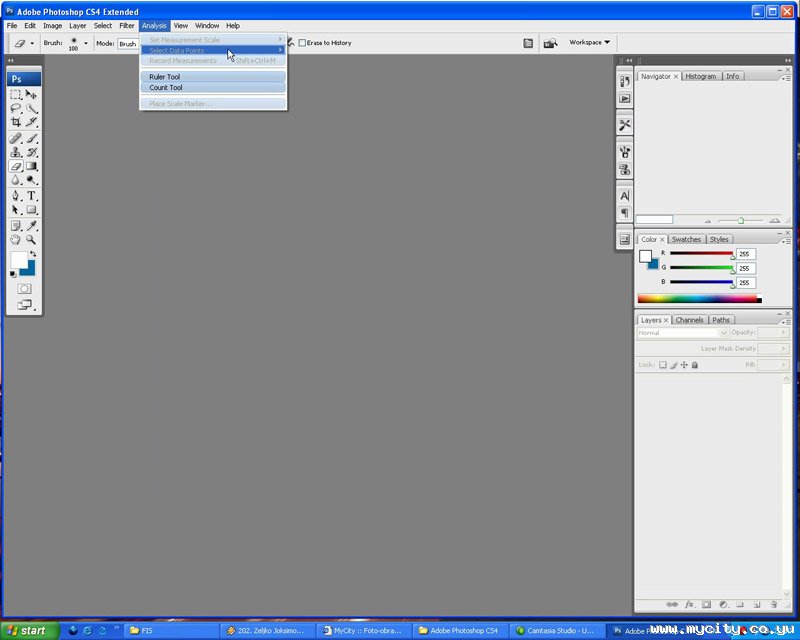Select the Rectangular Marquee tool
Screen dimensions: 800x640
point(16,94)
